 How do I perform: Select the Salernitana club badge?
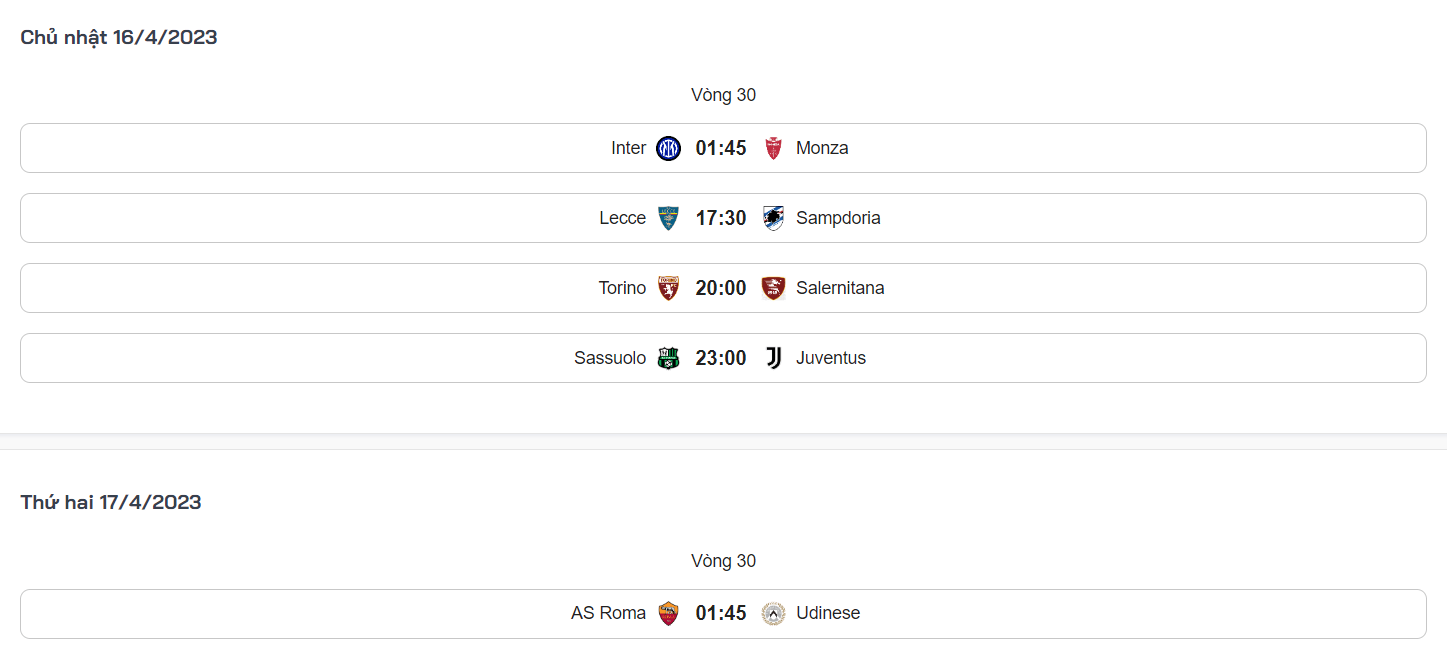[773, 287]
